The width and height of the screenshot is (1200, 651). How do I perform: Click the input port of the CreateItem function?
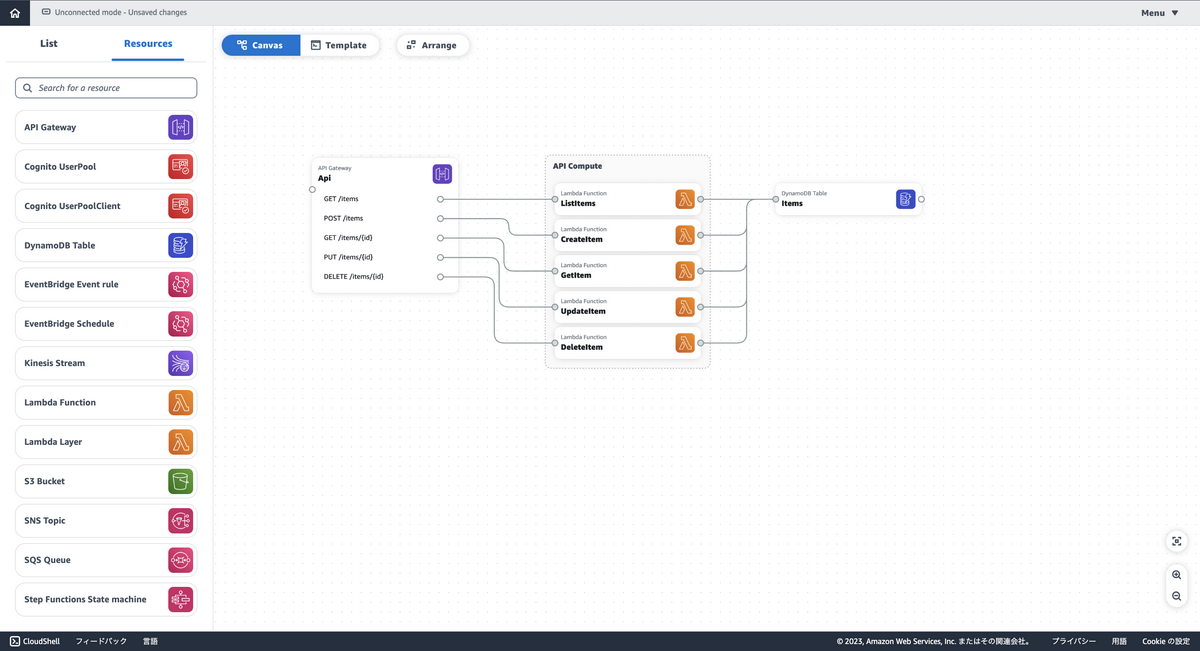554,235
